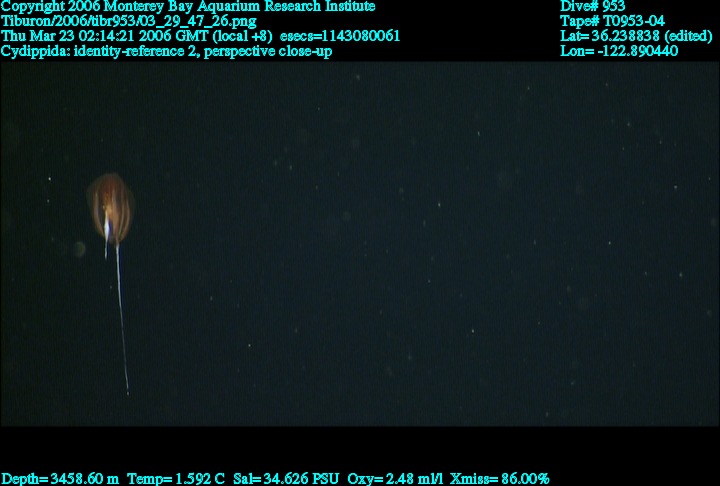Select the Tiburon/2006/tibr953 file path text
Image resolution: width=720 pixels, height=486 pixels.
(129, 21)
